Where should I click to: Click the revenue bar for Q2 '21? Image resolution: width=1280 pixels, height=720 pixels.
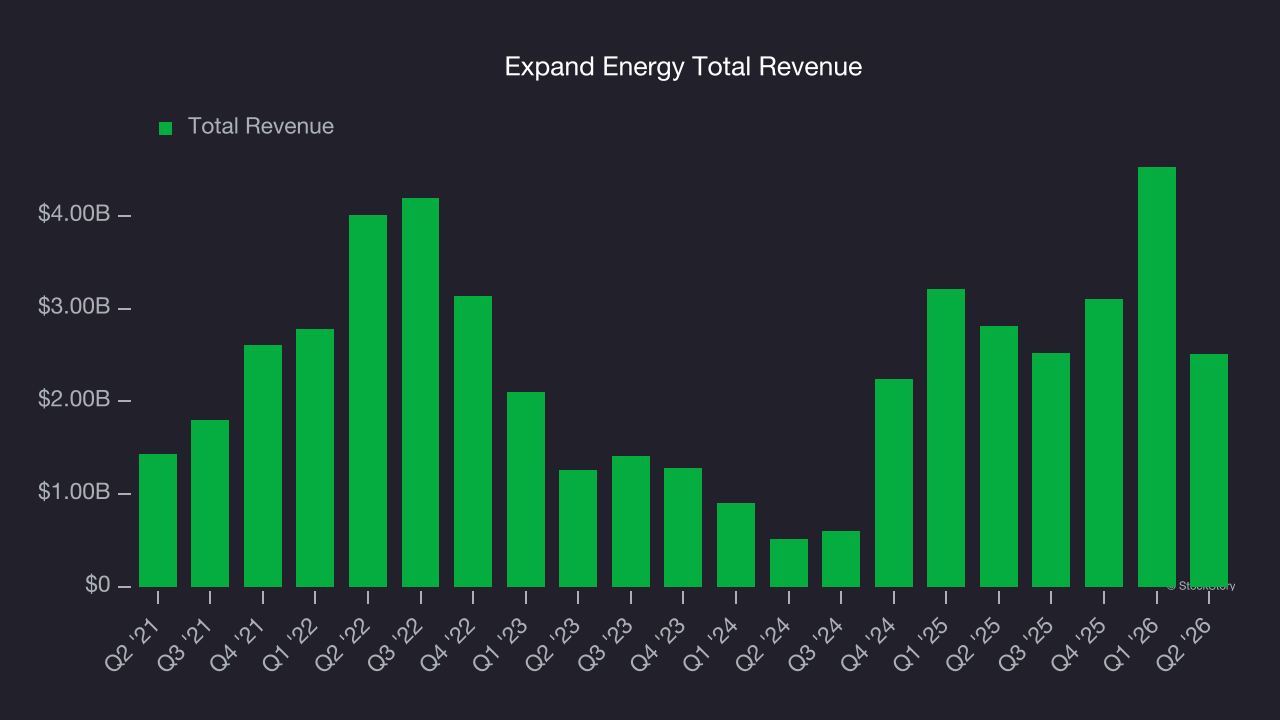click(158, 520)
